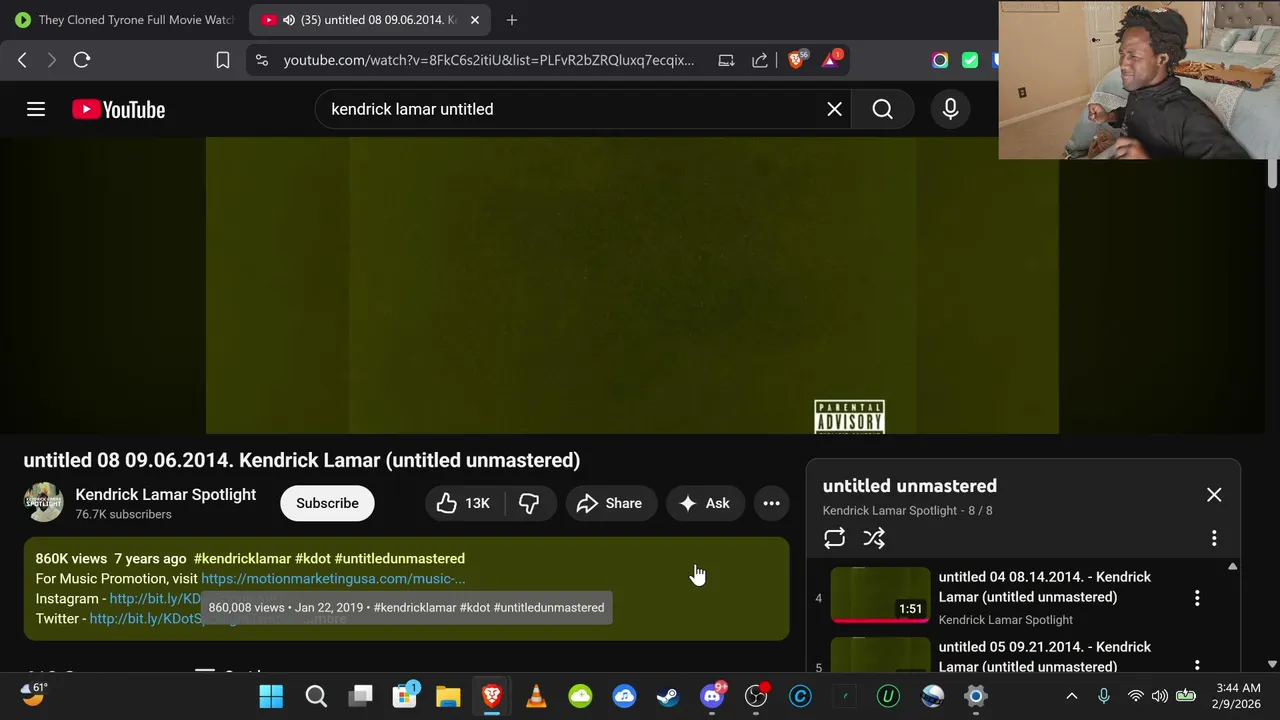Subscribe to Kendrick Lamar Spotlight
This screenshot has height=720, width=1280.
(327, 503)
